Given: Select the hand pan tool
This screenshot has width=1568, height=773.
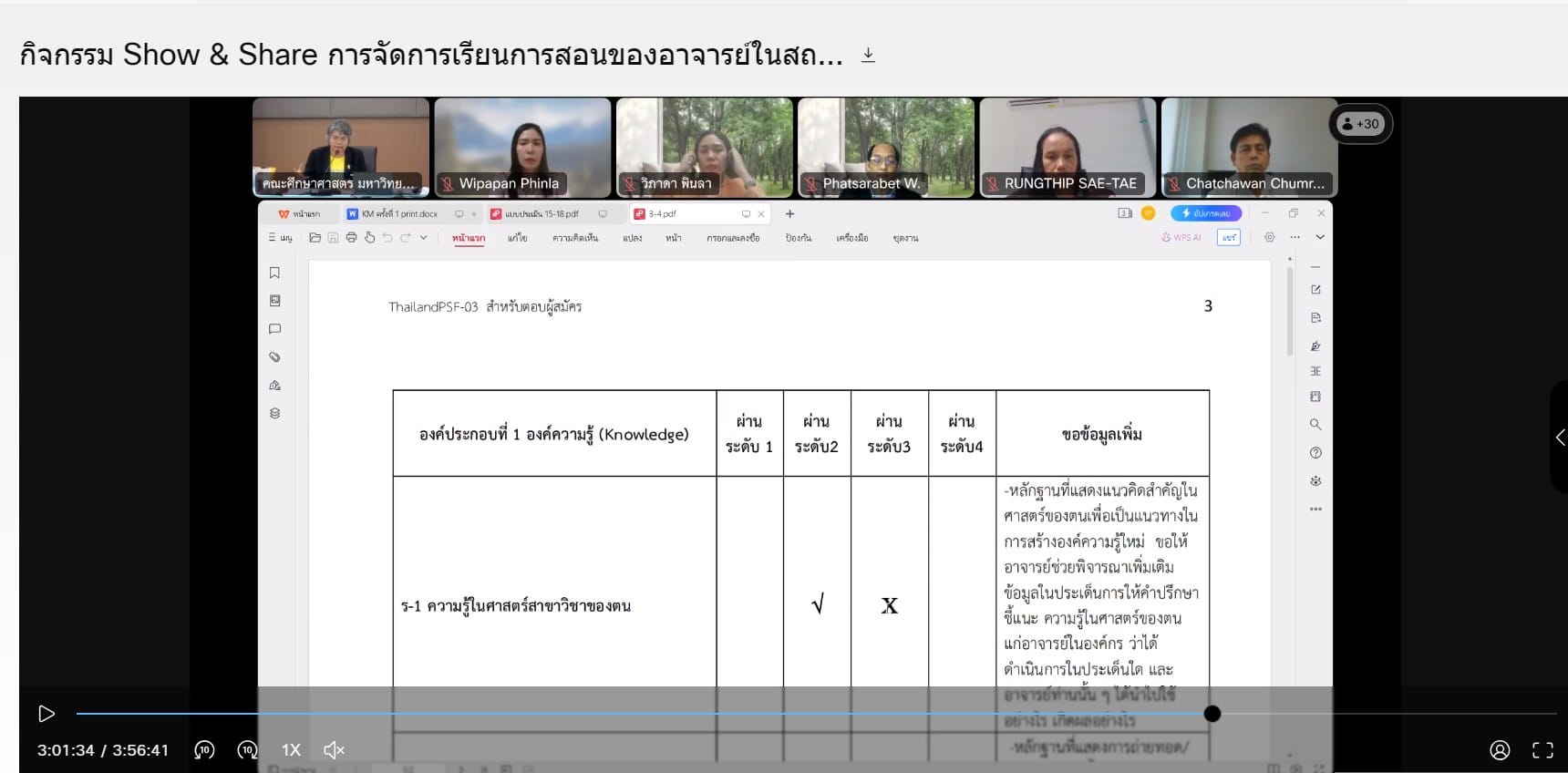Looking at the screenshot, I should 369,238.
